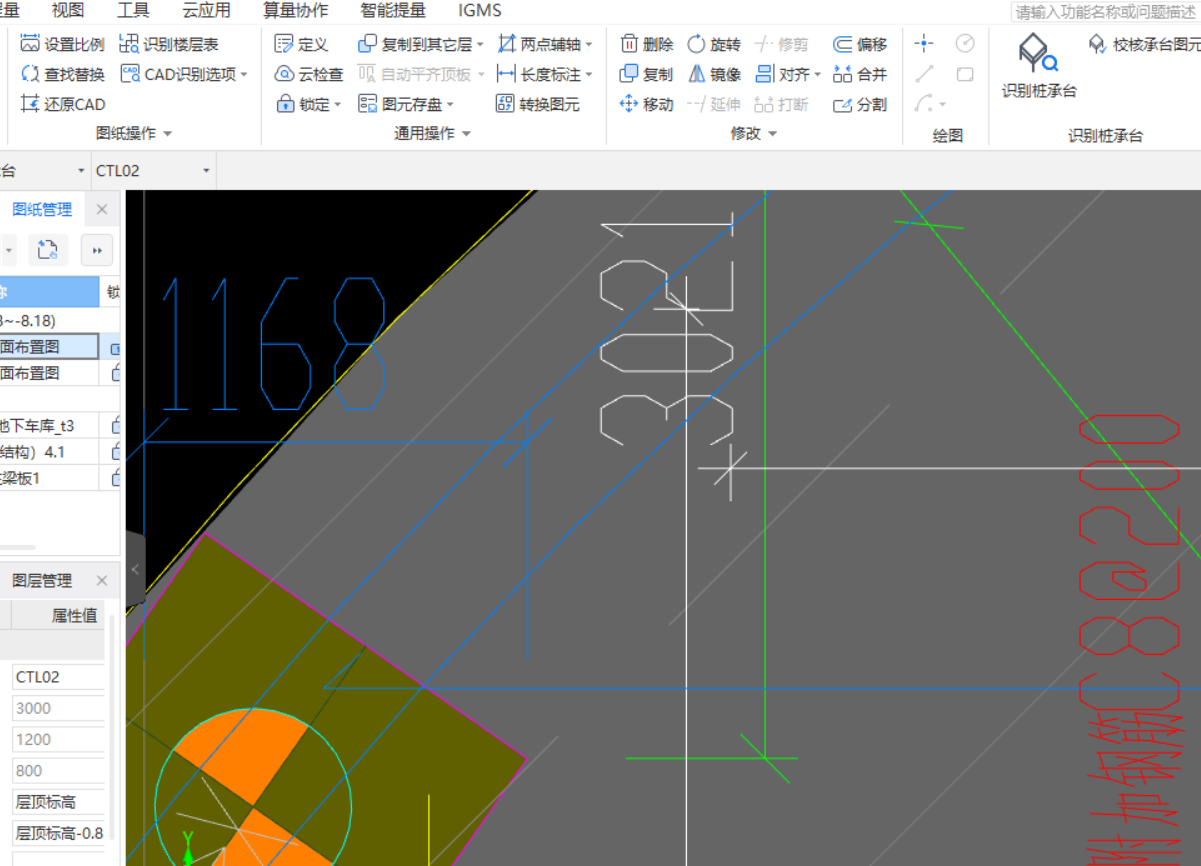Click the 分割 split tool
This screenshot has width=1201, height=866.
click(860, 104)
